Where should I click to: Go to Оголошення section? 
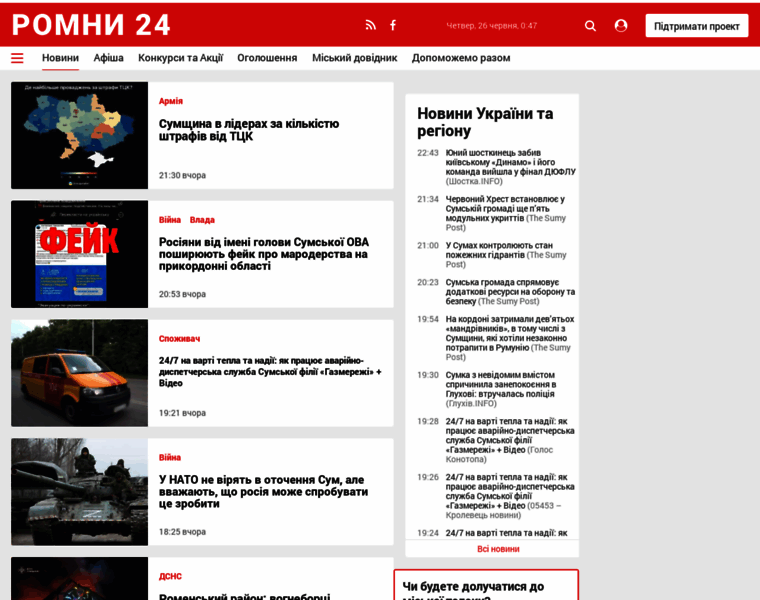267,58
